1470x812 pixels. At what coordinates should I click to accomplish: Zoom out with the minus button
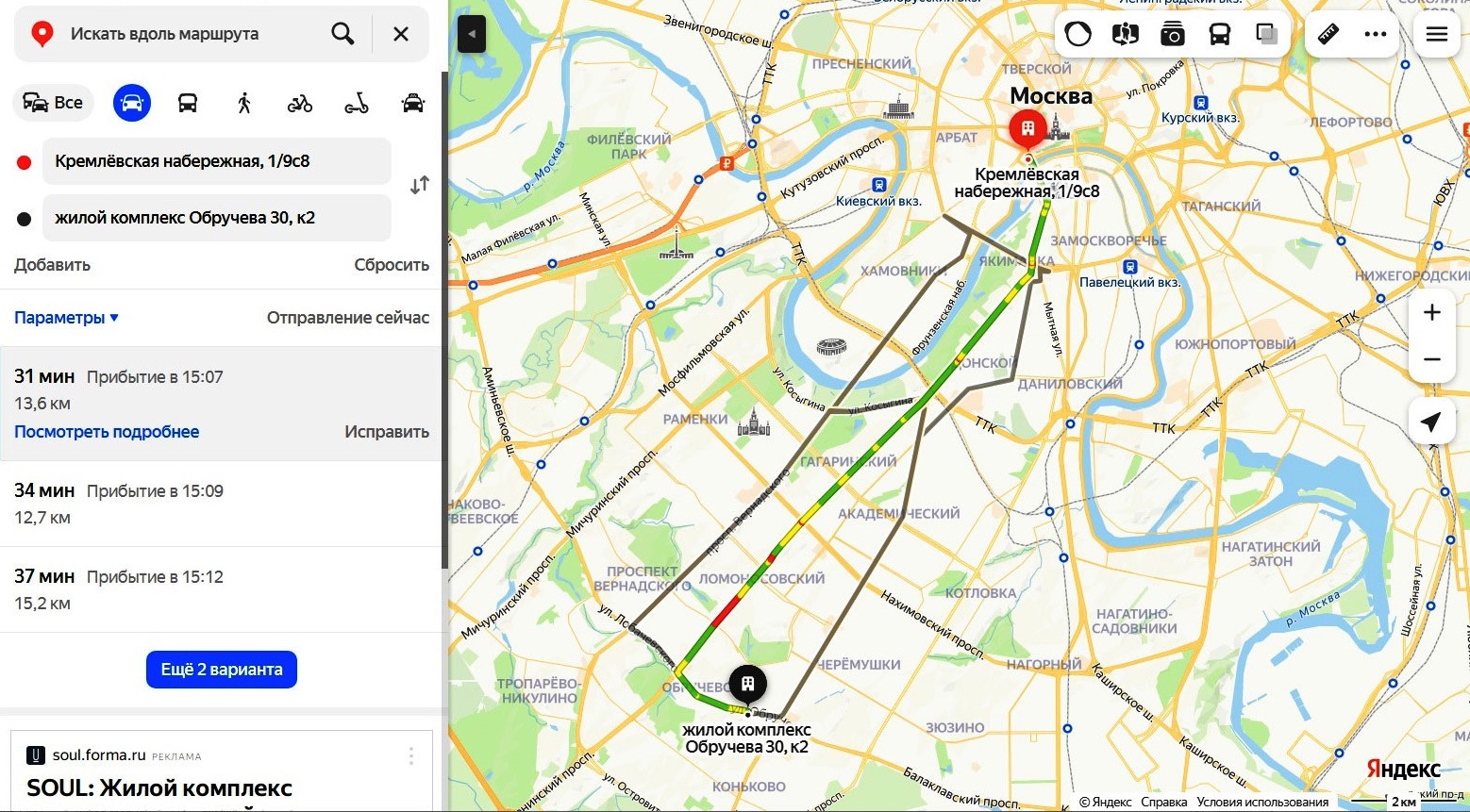click(x=1431, y=359)
